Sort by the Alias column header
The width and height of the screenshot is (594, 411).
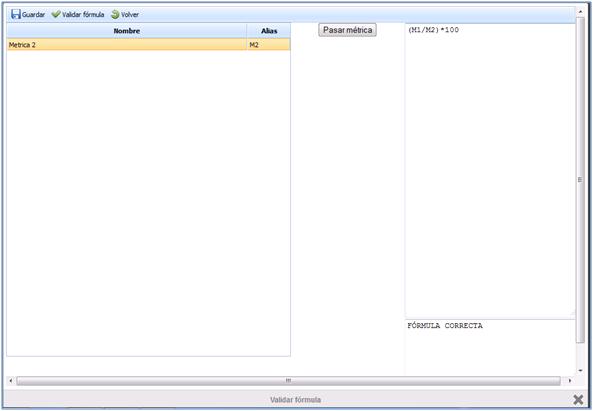(269, 31)
